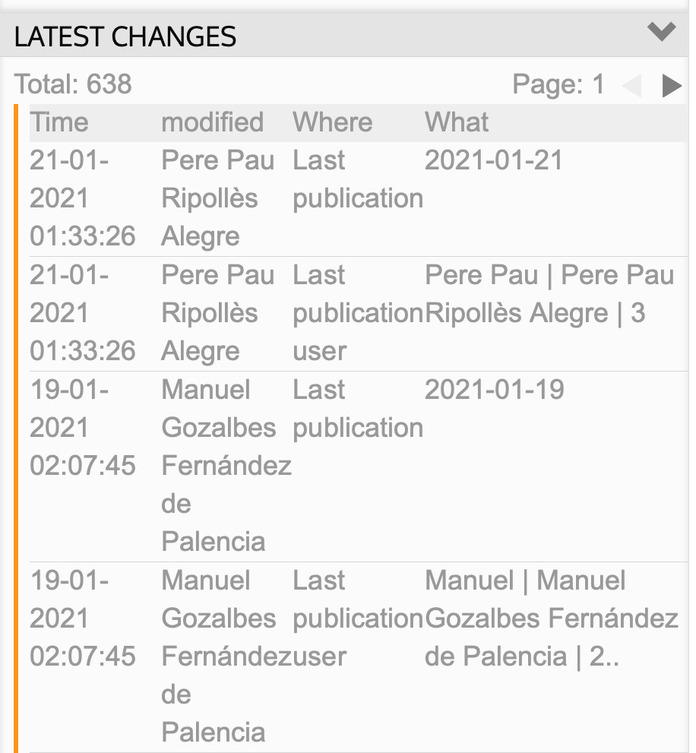The height and width of the screenshot is (753, 696).
Task: Select the LATEST CHANGES panel title
Action: (125, 36)
